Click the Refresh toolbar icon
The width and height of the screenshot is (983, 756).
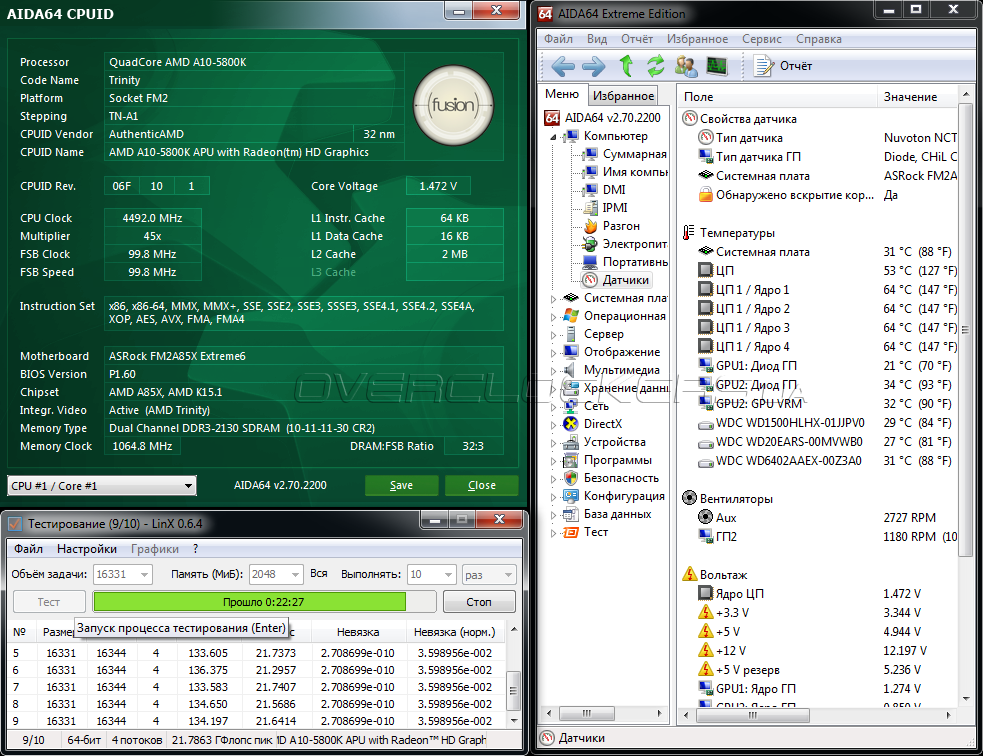[656, 66]
